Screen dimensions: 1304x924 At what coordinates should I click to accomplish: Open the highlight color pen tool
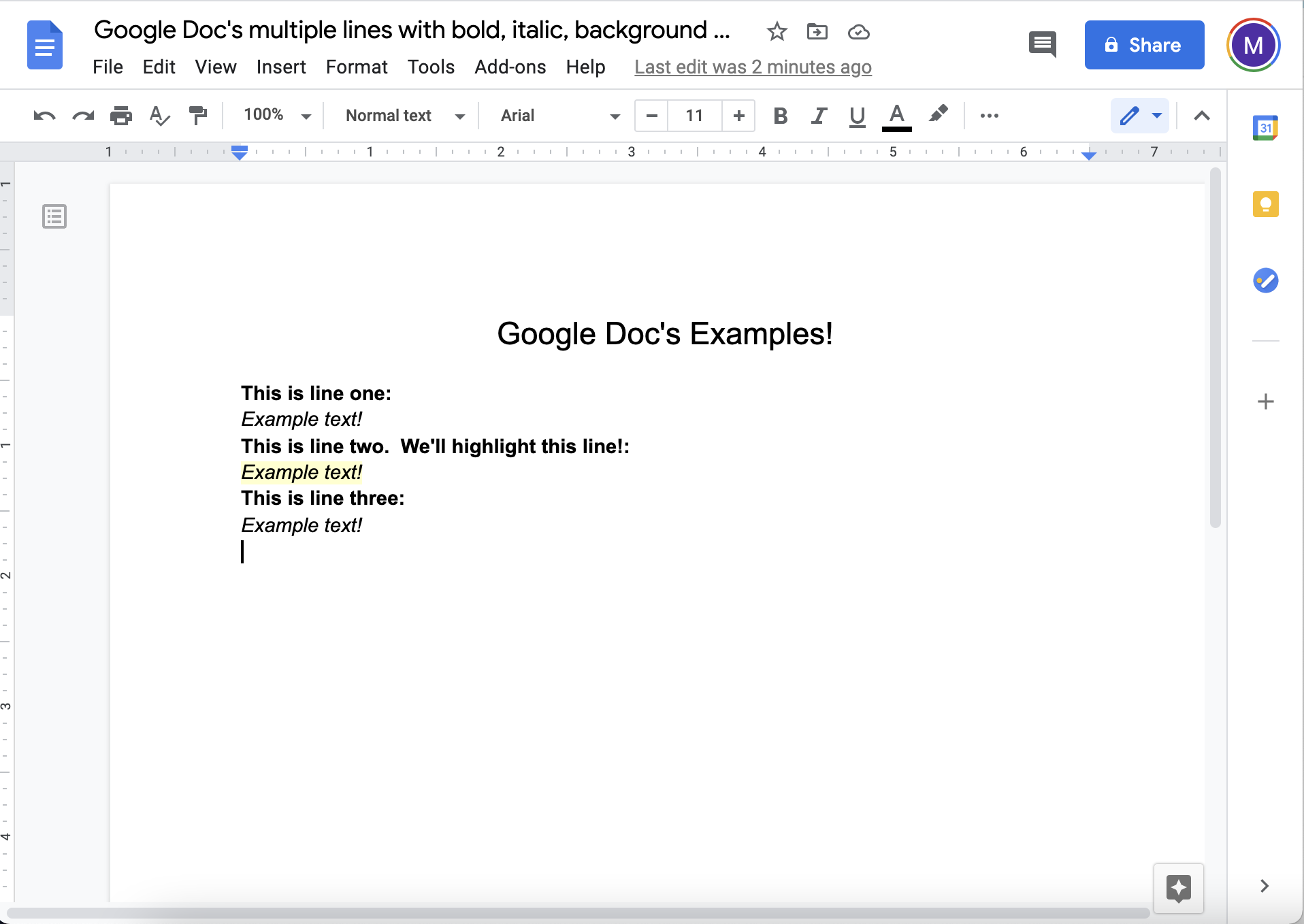coord(938,114)
